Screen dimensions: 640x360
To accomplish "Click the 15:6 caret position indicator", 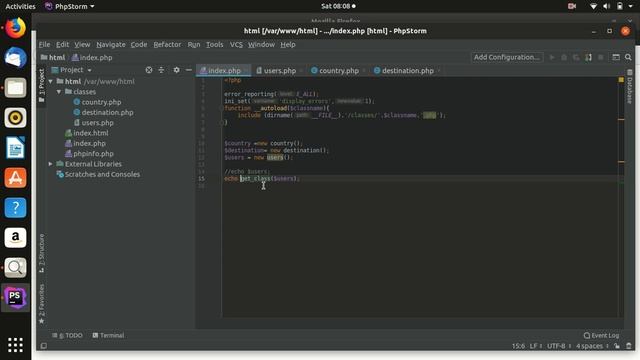I will pyautogui.click(x=518, y=346).
